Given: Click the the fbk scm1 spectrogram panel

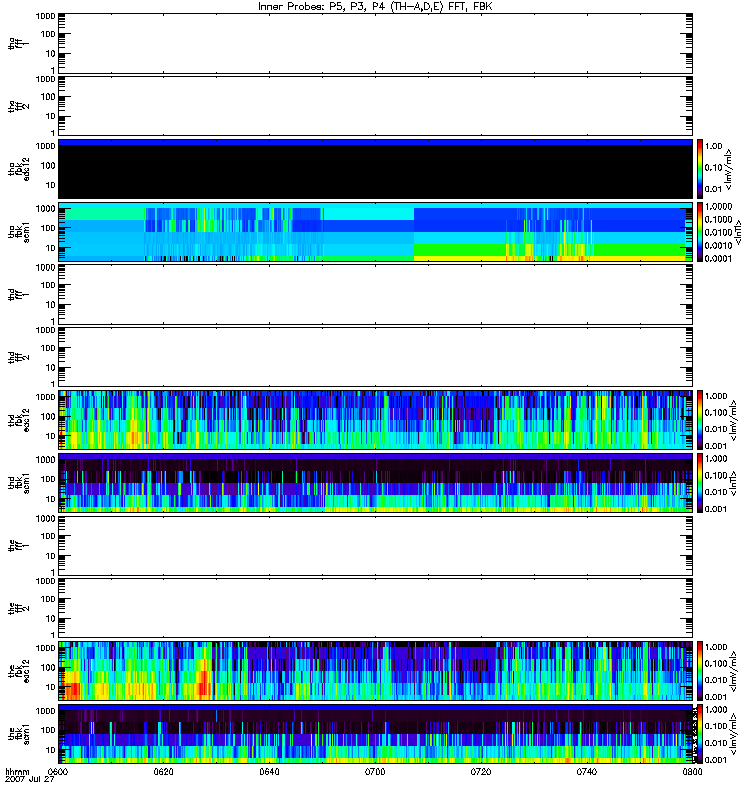Looking at the screenshot, I should click(x=375, y=734).
